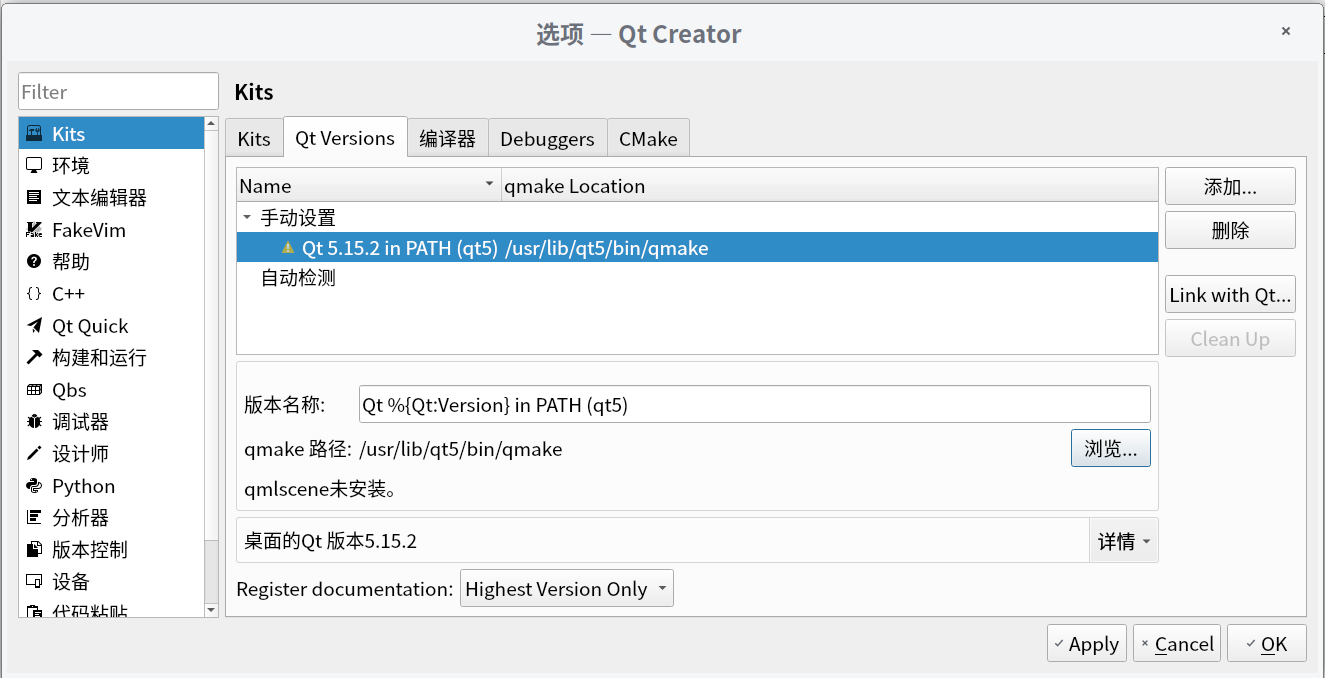The image size is (1325, 678).
Task: Collapse the 手动设置 tree group
Action: [247, 217]
